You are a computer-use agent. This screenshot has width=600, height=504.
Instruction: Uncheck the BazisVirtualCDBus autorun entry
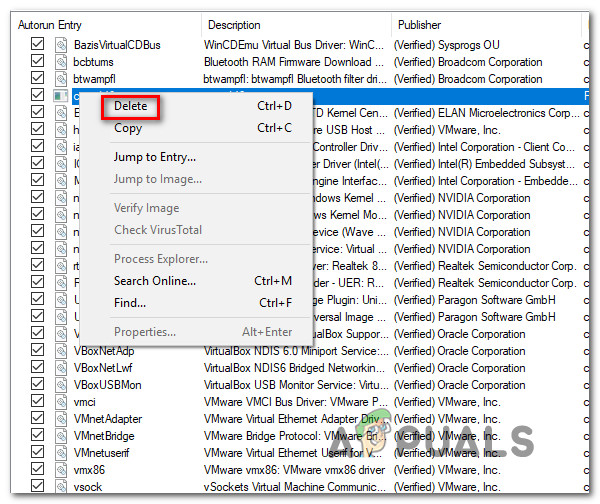(x=38, y=44)
